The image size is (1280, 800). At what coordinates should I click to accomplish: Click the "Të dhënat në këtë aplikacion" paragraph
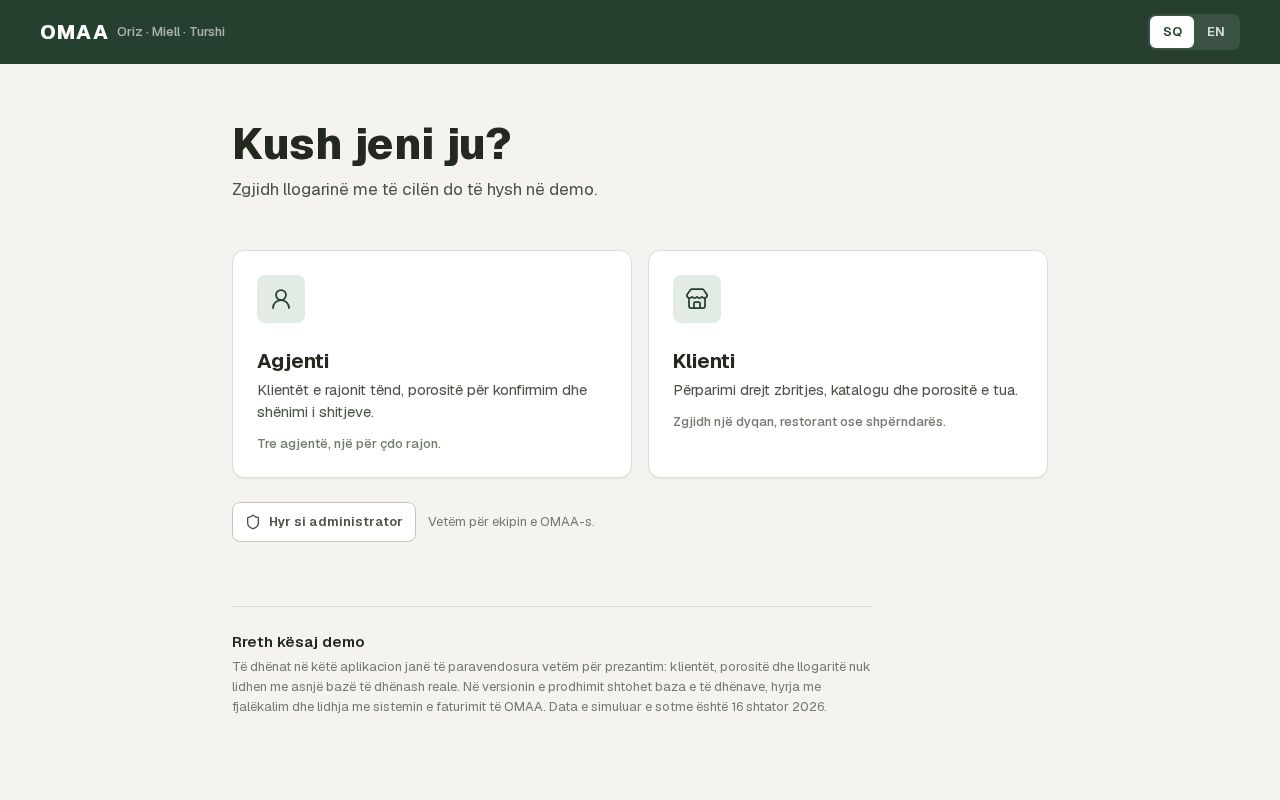[552, 687]
